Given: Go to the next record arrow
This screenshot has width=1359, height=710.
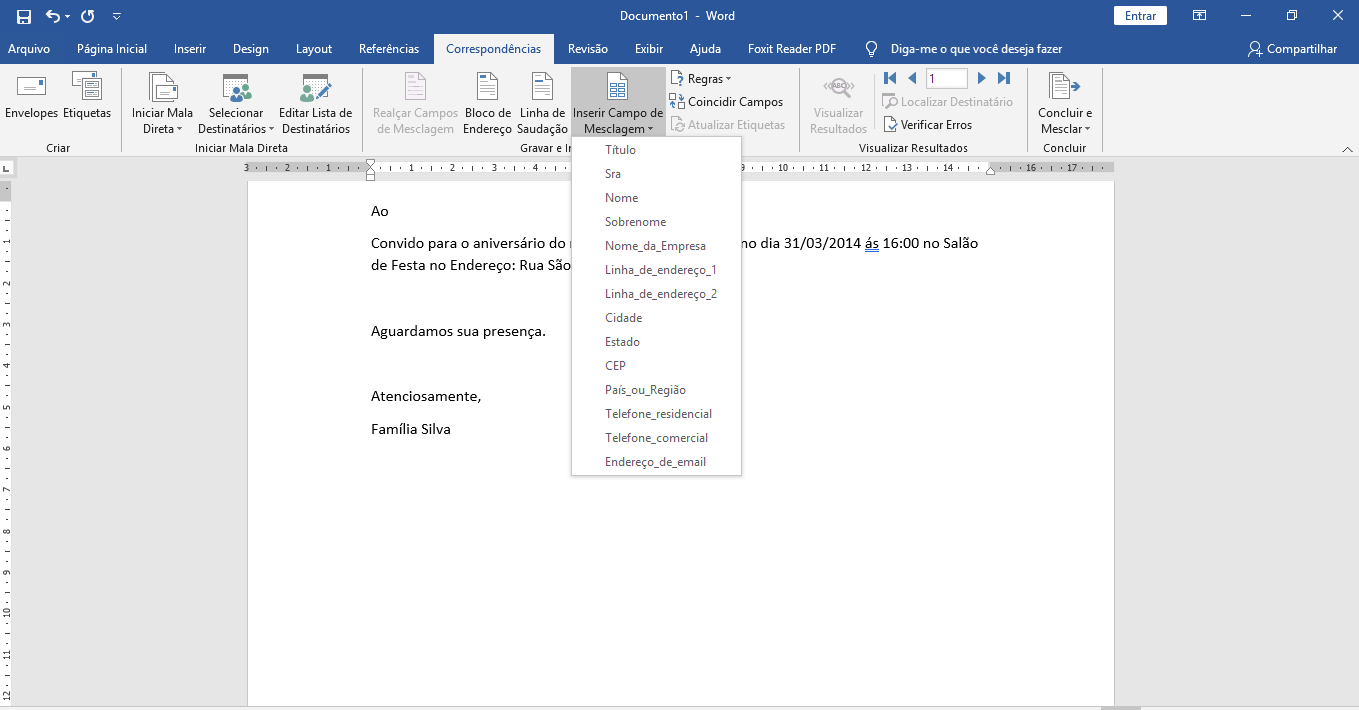Looking at the screenshot, I should [981, 78].
